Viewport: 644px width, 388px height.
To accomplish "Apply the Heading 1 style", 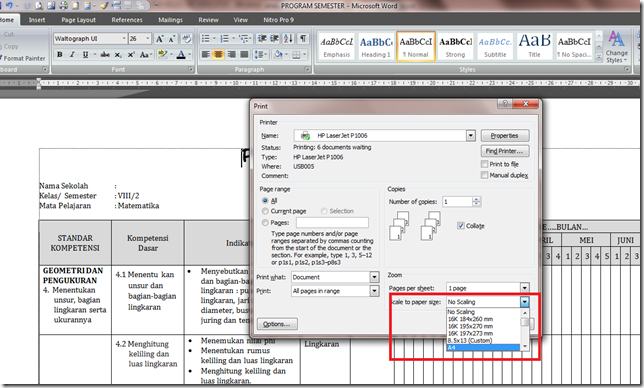I will tap(375, 46).
